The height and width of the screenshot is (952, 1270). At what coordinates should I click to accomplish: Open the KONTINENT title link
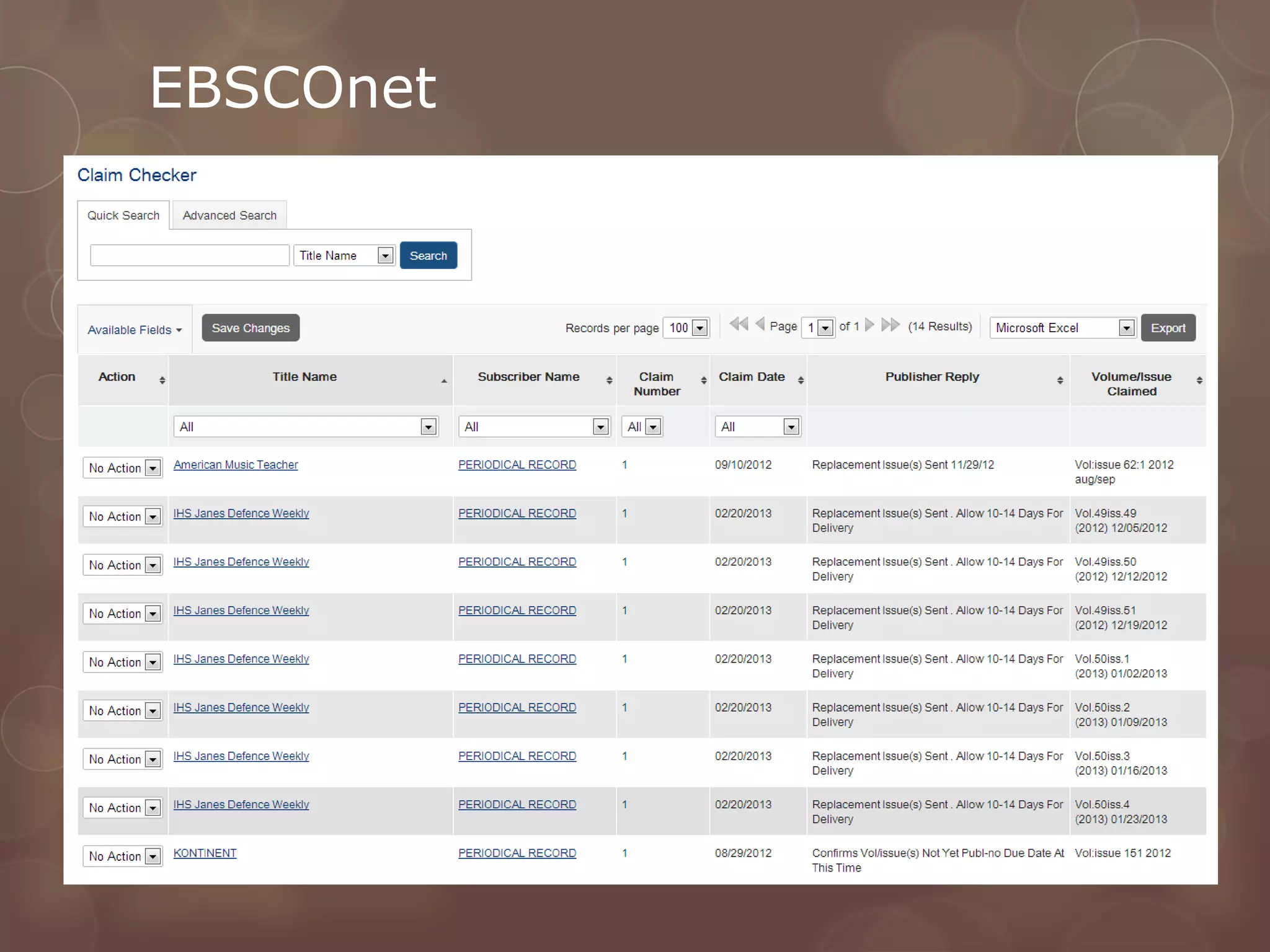click(x=205, y=853)
